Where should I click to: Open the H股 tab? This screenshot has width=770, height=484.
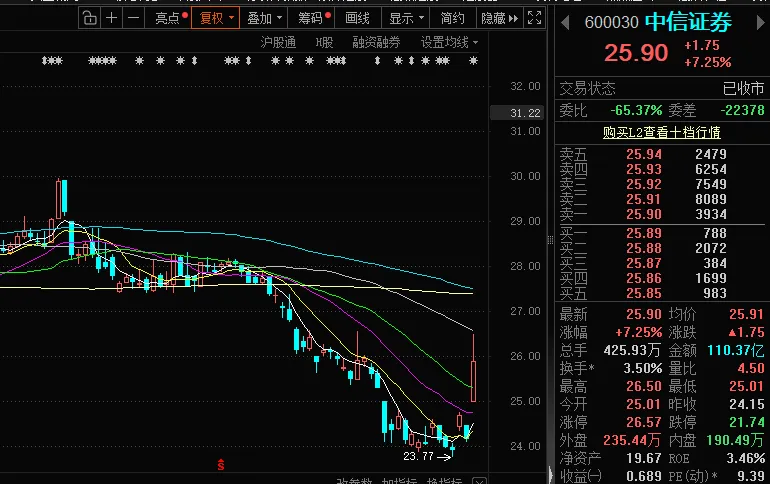pos(324,42)
